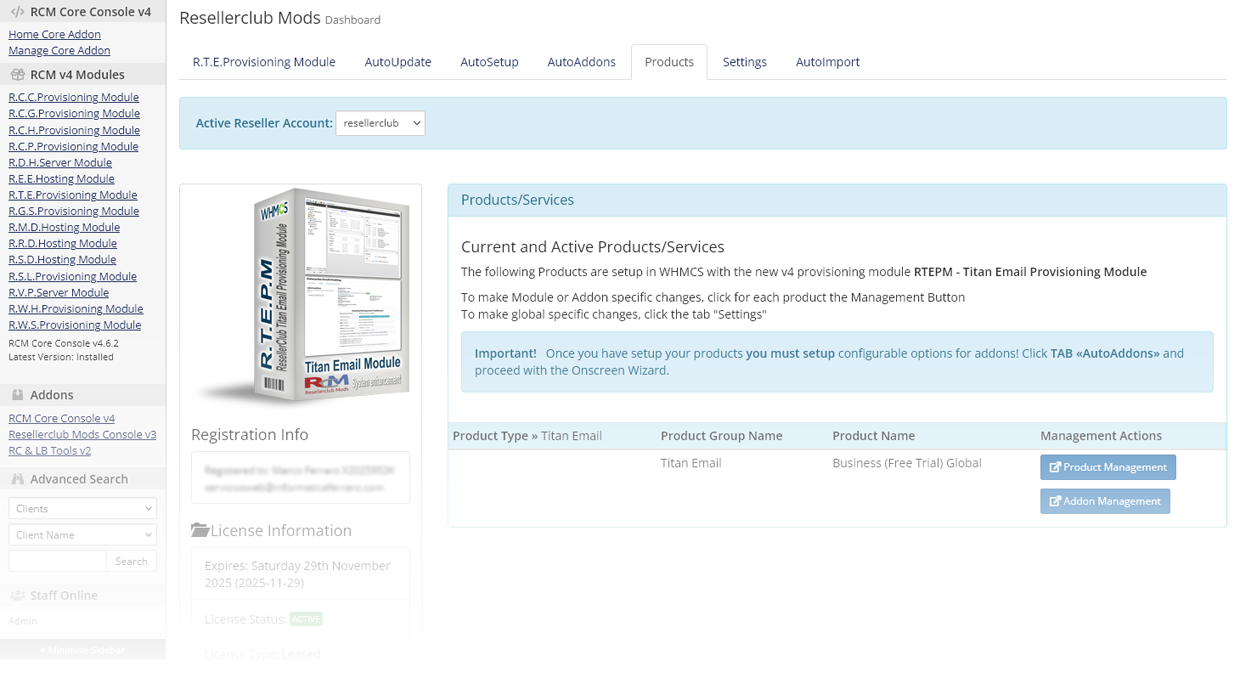The image size is (1240, 678).
Task: Click the 'Product Type » Titan Email' header
Action: [x=527, y=436]
